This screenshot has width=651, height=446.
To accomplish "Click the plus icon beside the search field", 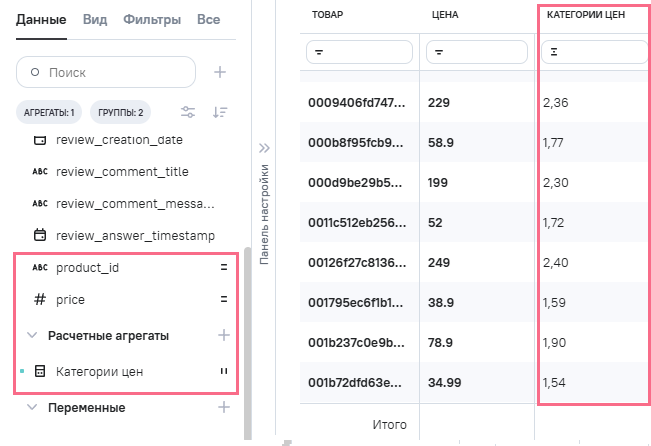I will tap(221, 72).
